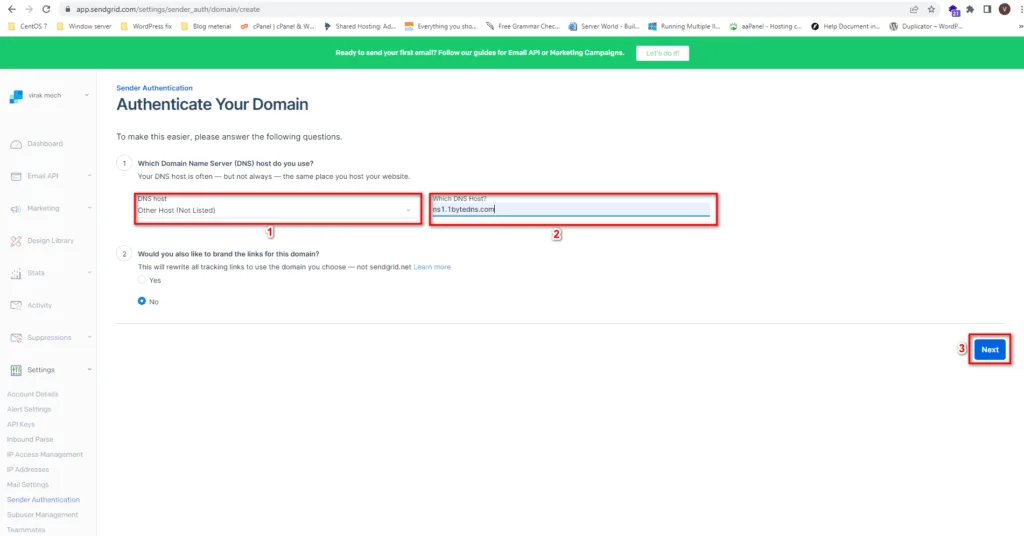Open API Keys settings page
This screenshot has height=536, width=1024.
click(21, 424)
